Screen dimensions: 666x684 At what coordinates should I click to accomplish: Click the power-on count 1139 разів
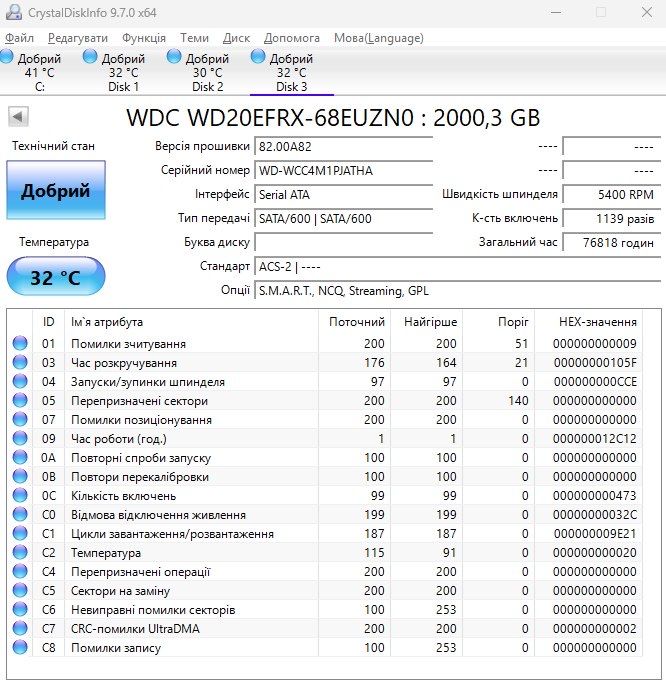(x=612, y=218)
